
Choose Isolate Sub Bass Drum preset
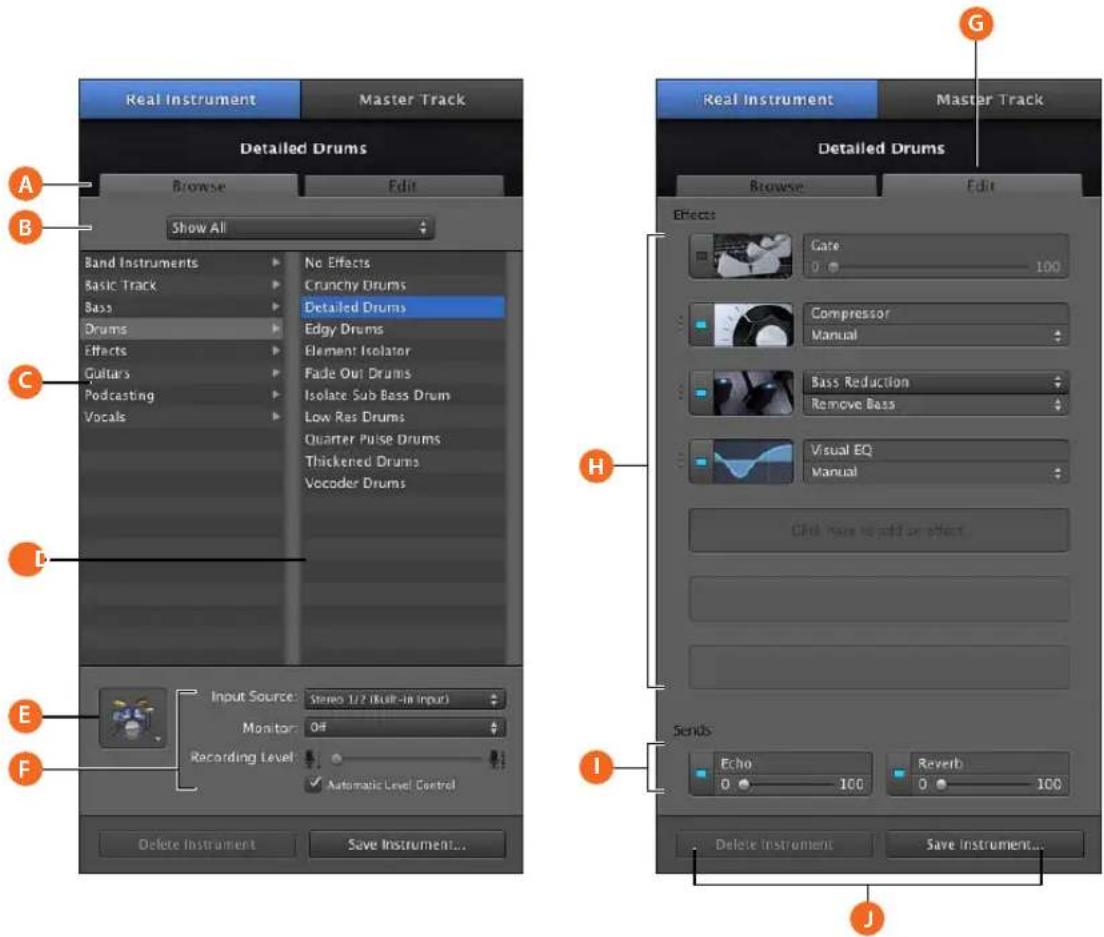click(403, 395)
